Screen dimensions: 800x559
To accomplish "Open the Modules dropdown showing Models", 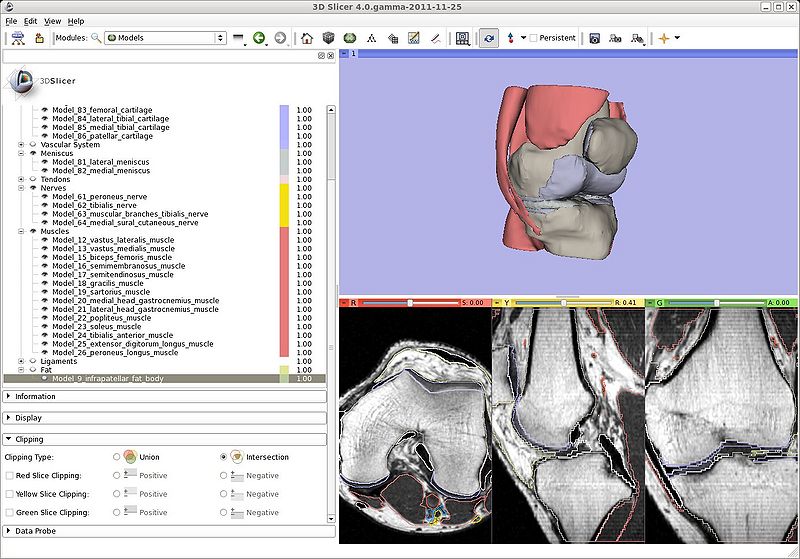I will click(x=165, y=38).
